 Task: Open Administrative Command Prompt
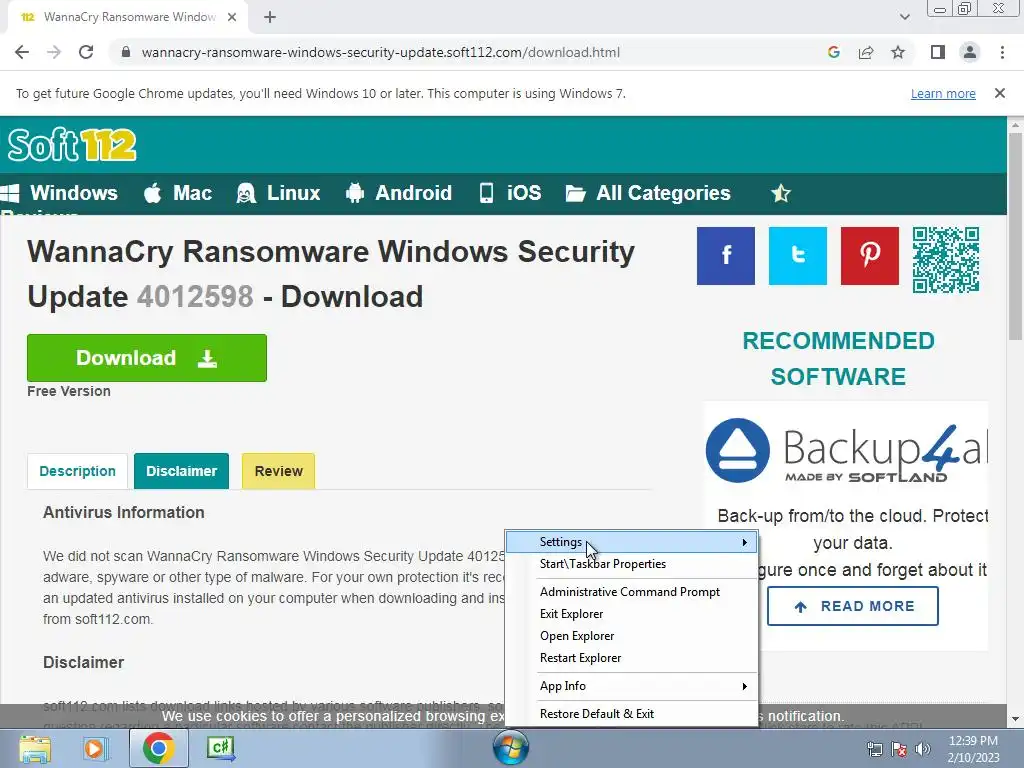point(632,592)
